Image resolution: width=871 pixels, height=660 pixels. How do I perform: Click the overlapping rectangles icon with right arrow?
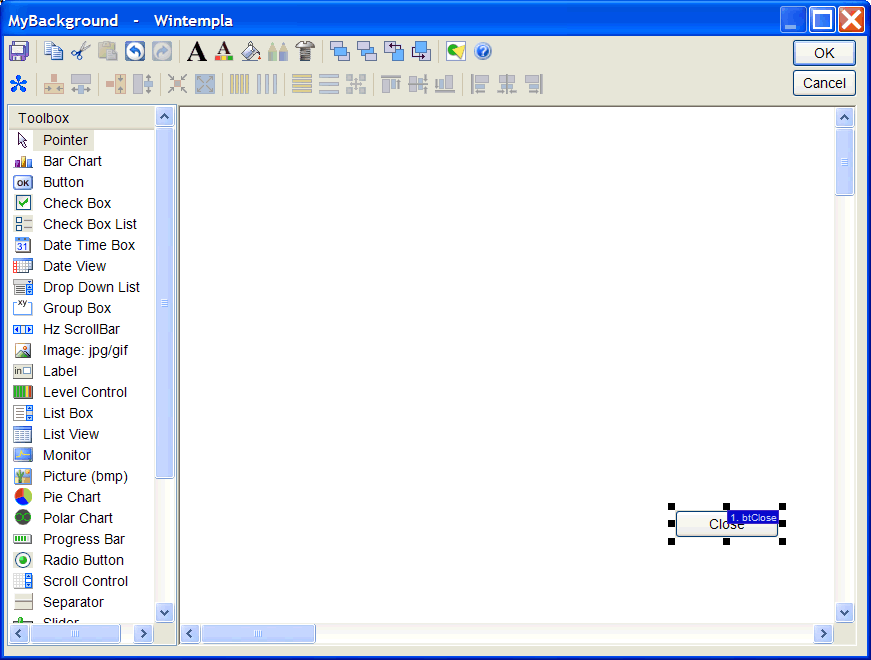point(421,51)
